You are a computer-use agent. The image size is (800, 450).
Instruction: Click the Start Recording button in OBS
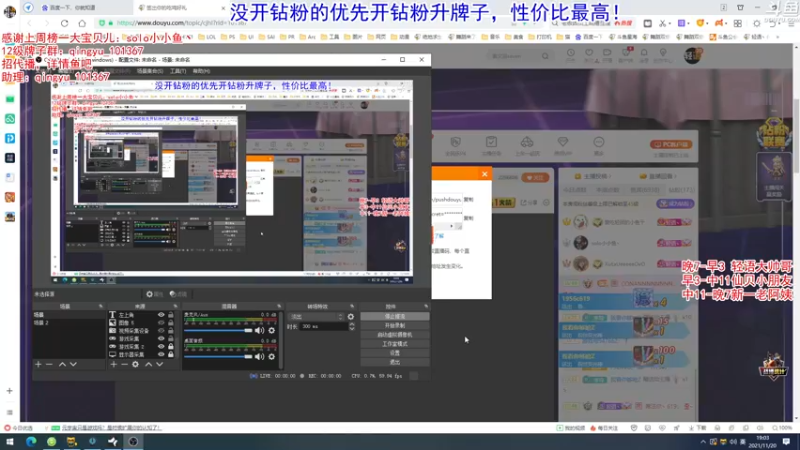tap(394, 326)
